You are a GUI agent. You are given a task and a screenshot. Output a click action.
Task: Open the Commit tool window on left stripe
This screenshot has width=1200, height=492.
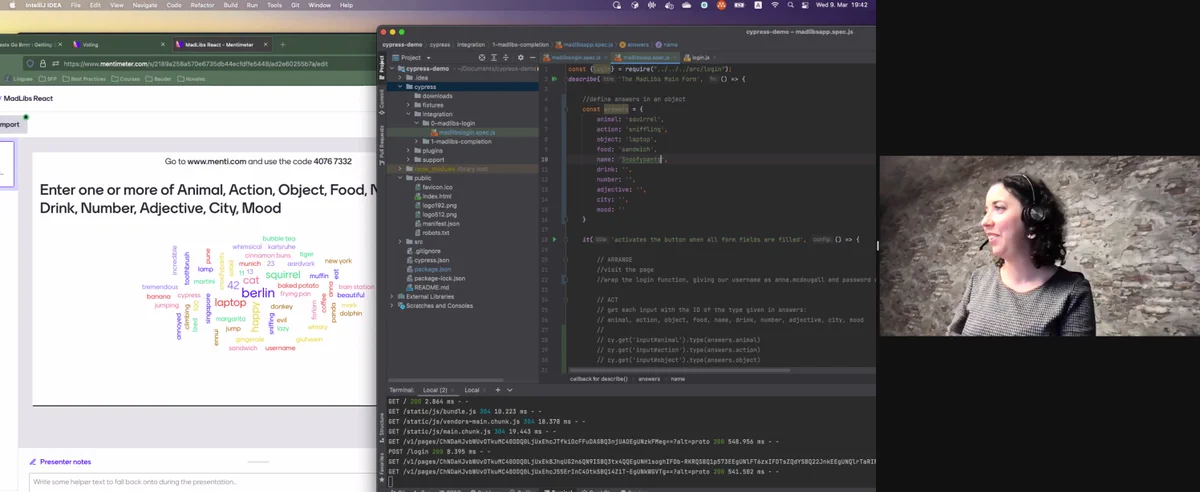[381, 101]
